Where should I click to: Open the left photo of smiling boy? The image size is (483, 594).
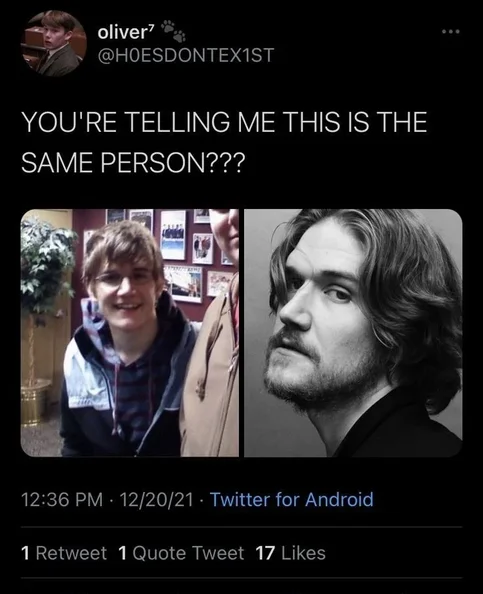(x=130, y=333)
